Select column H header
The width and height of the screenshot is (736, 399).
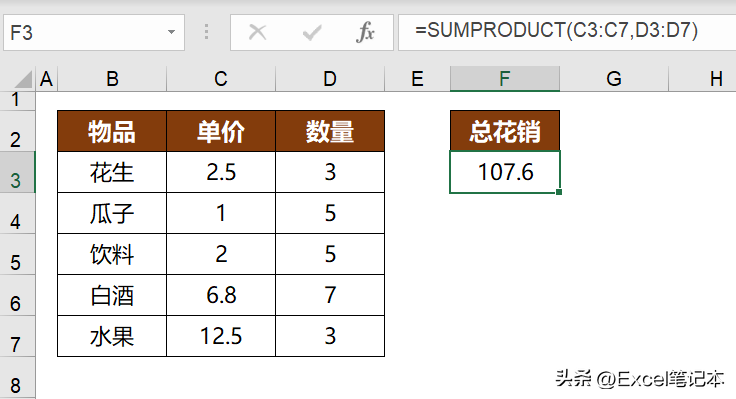click(716, 79)
